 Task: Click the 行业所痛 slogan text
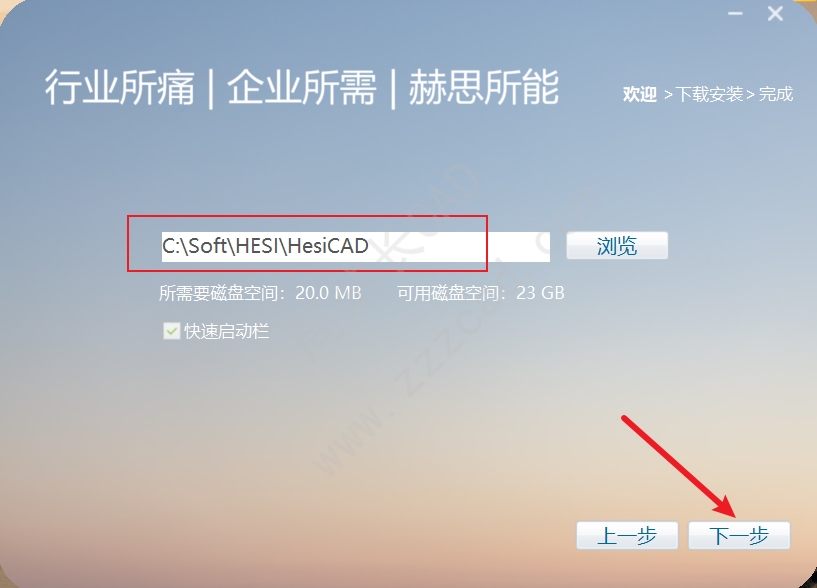119,88
